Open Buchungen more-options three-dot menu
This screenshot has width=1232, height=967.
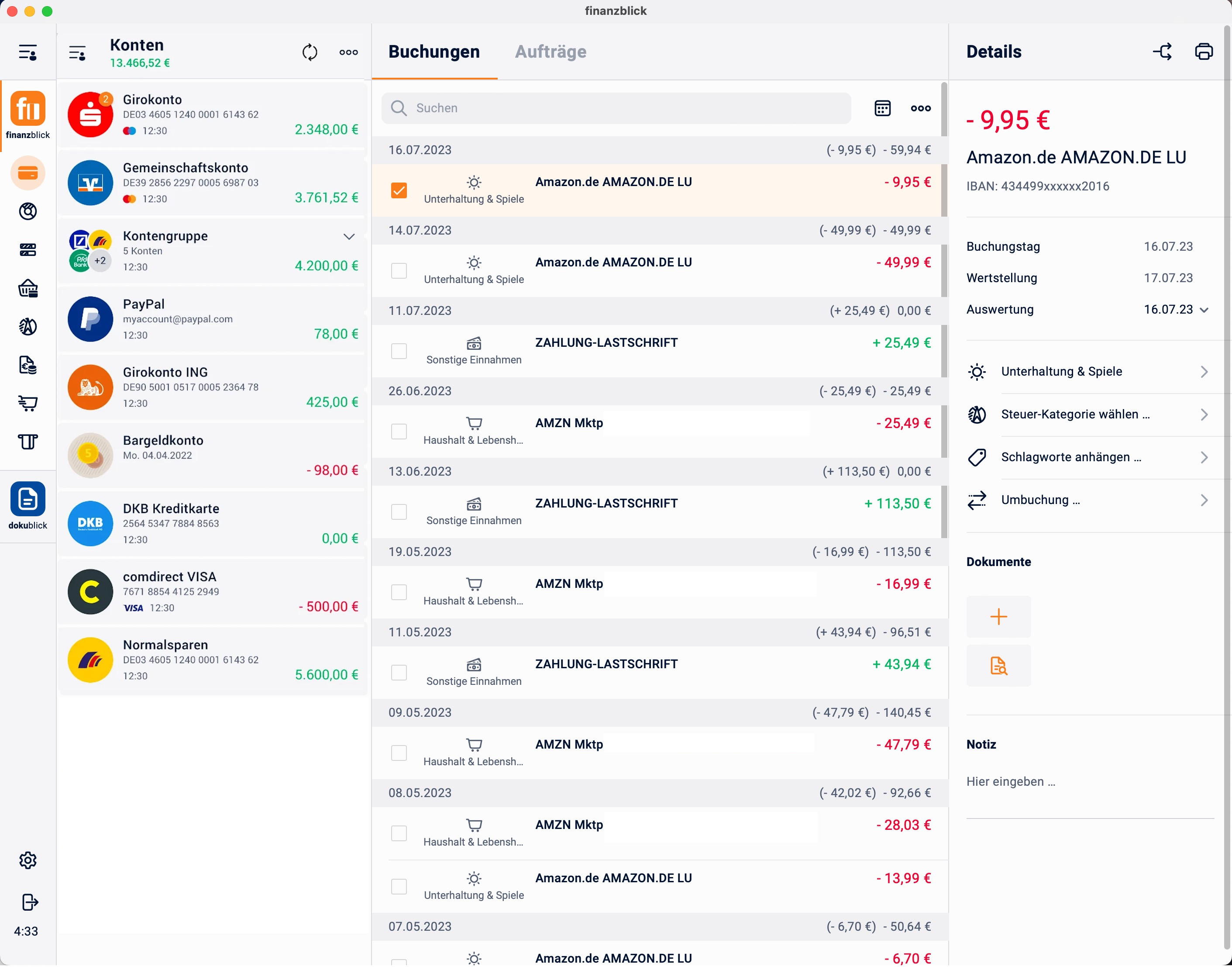point(921,108)
